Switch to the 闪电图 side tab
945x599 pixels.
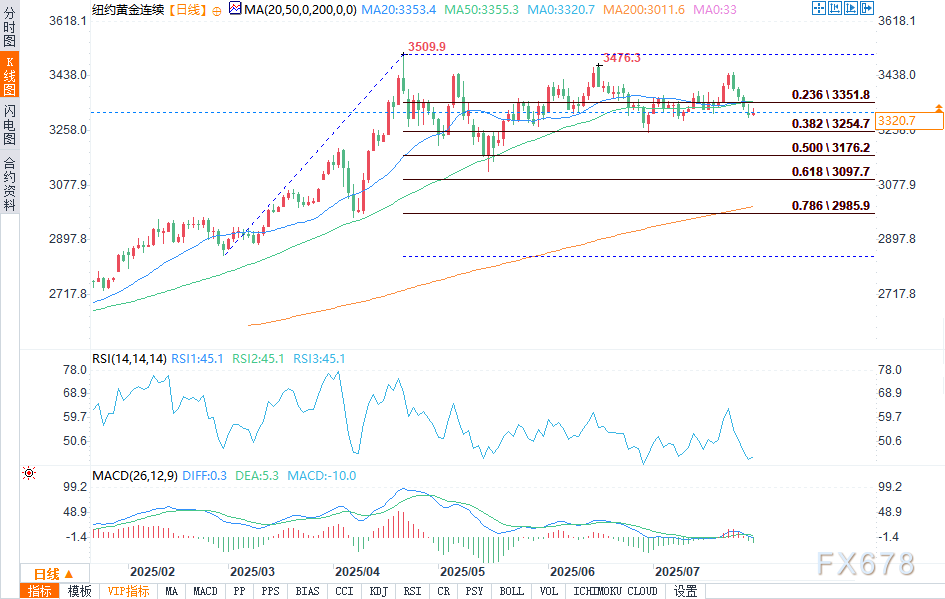(x=10, y=123)
